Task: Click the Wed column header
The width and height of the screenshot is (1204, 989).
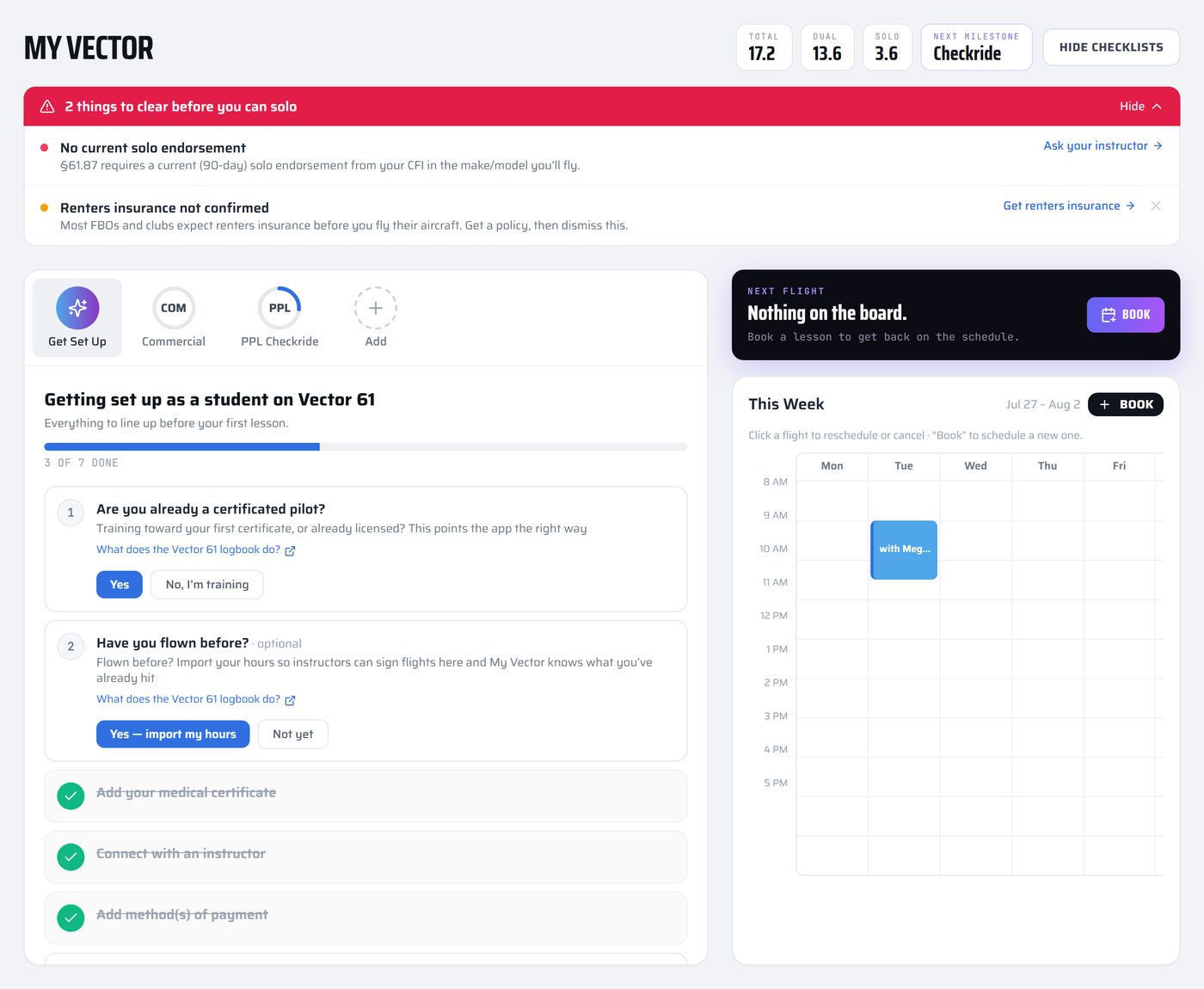Action: pos(975,466)
